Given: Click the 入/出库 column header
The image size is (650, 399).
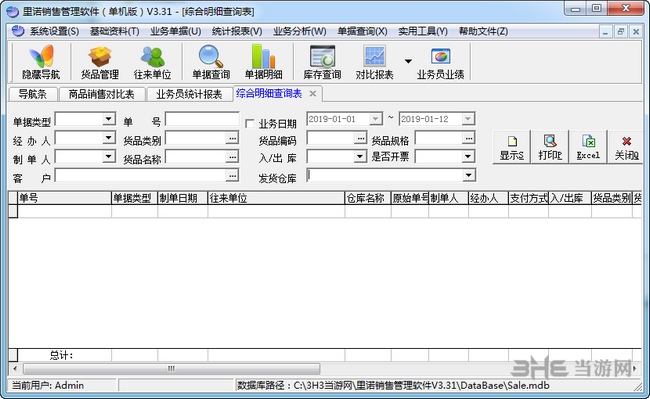Looking at the screenshot, I should [570, 198].
